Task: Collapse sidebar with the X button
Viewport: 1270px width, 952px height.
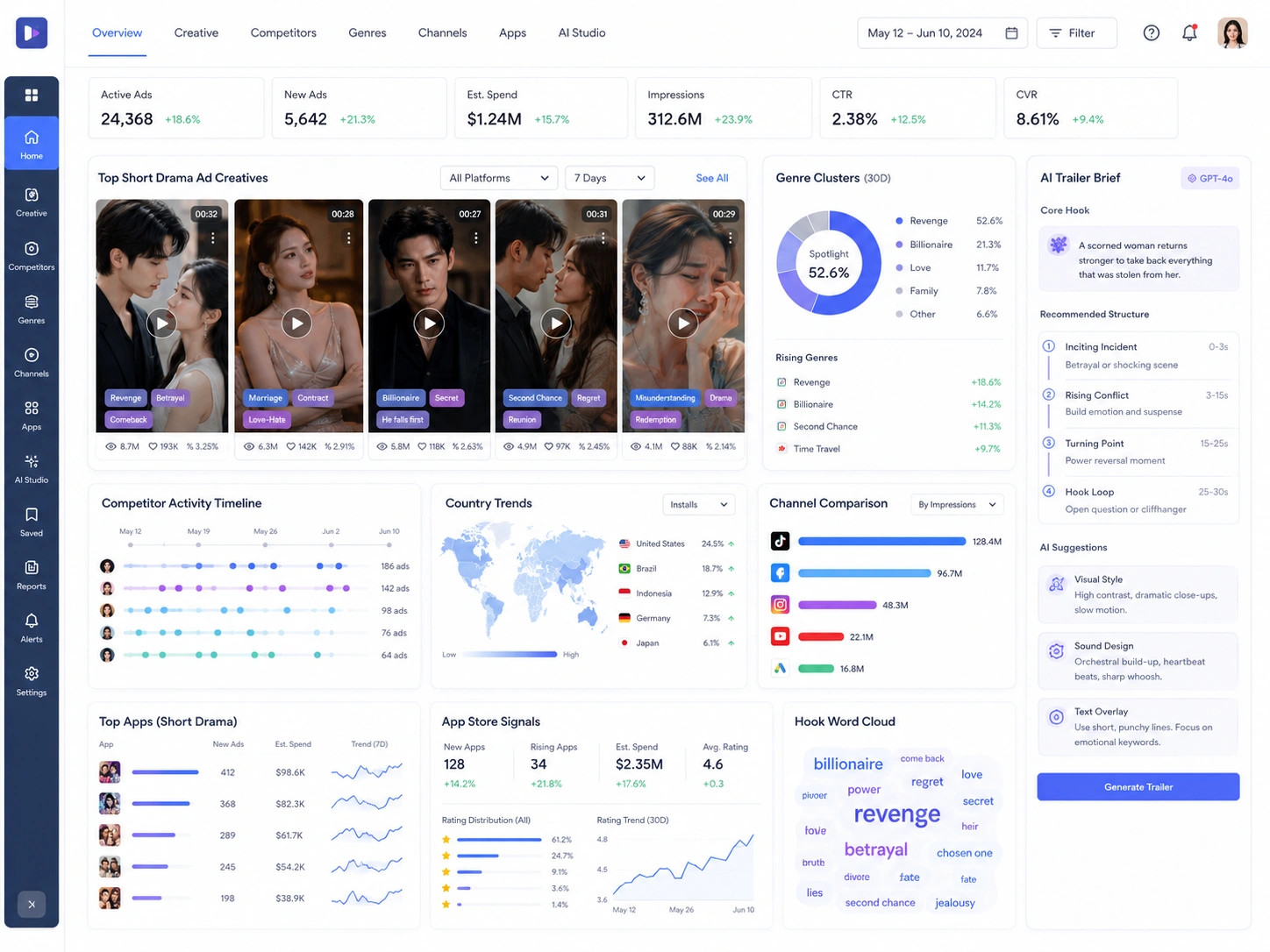Action: [x=32, y=904]
